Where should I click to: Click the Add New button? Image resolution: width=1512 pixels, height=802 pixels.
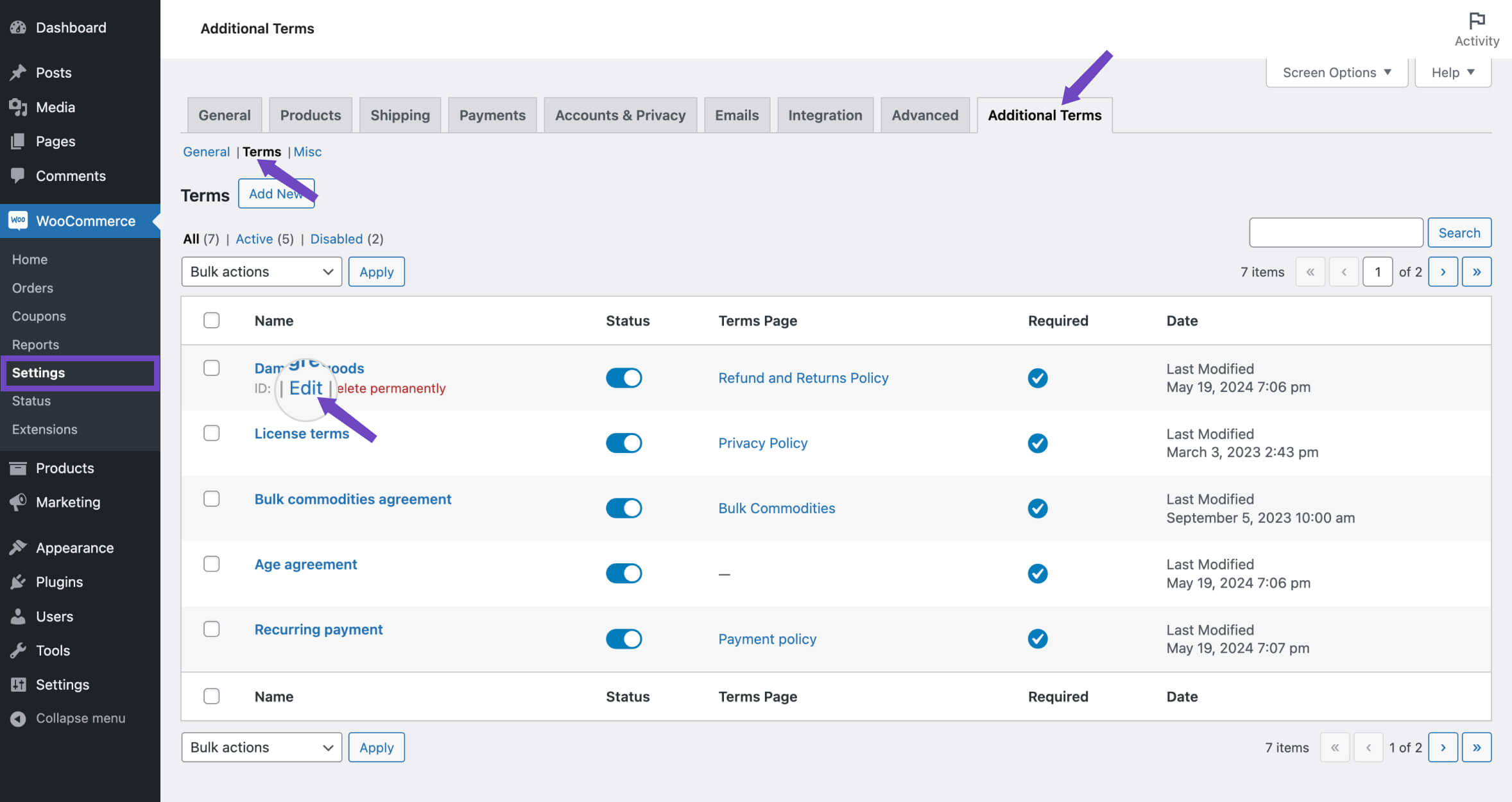(x=277, y=194)
